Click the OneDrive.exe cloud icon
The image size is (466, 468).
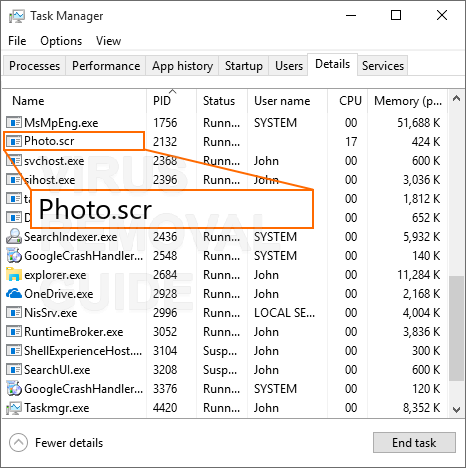click(x=14, y=293)
